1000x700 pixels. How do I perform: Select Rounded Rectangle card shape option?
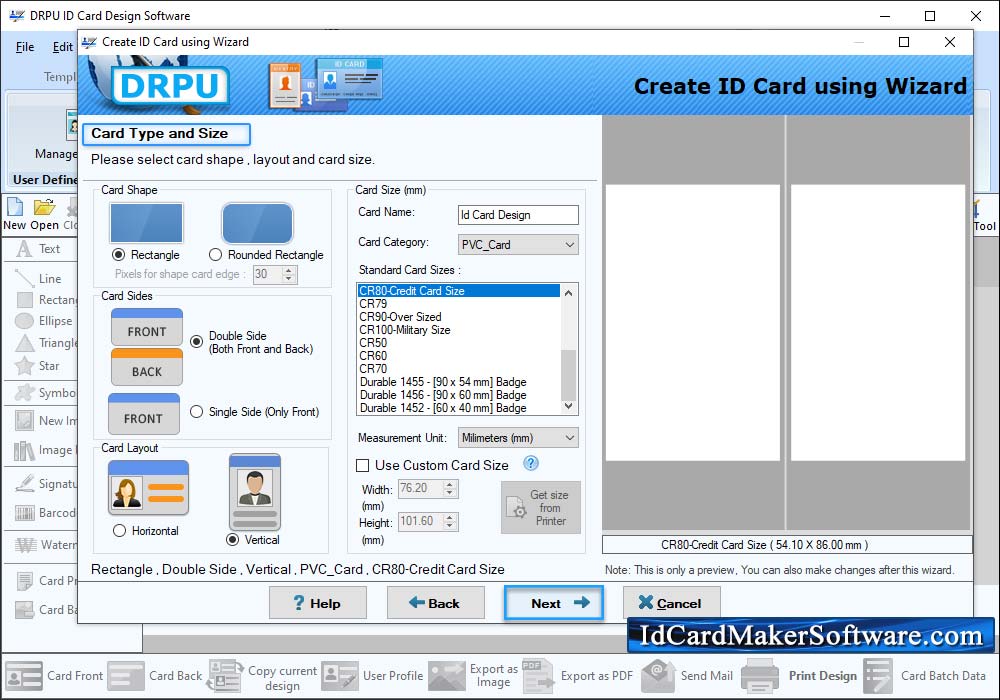[216, 255]
